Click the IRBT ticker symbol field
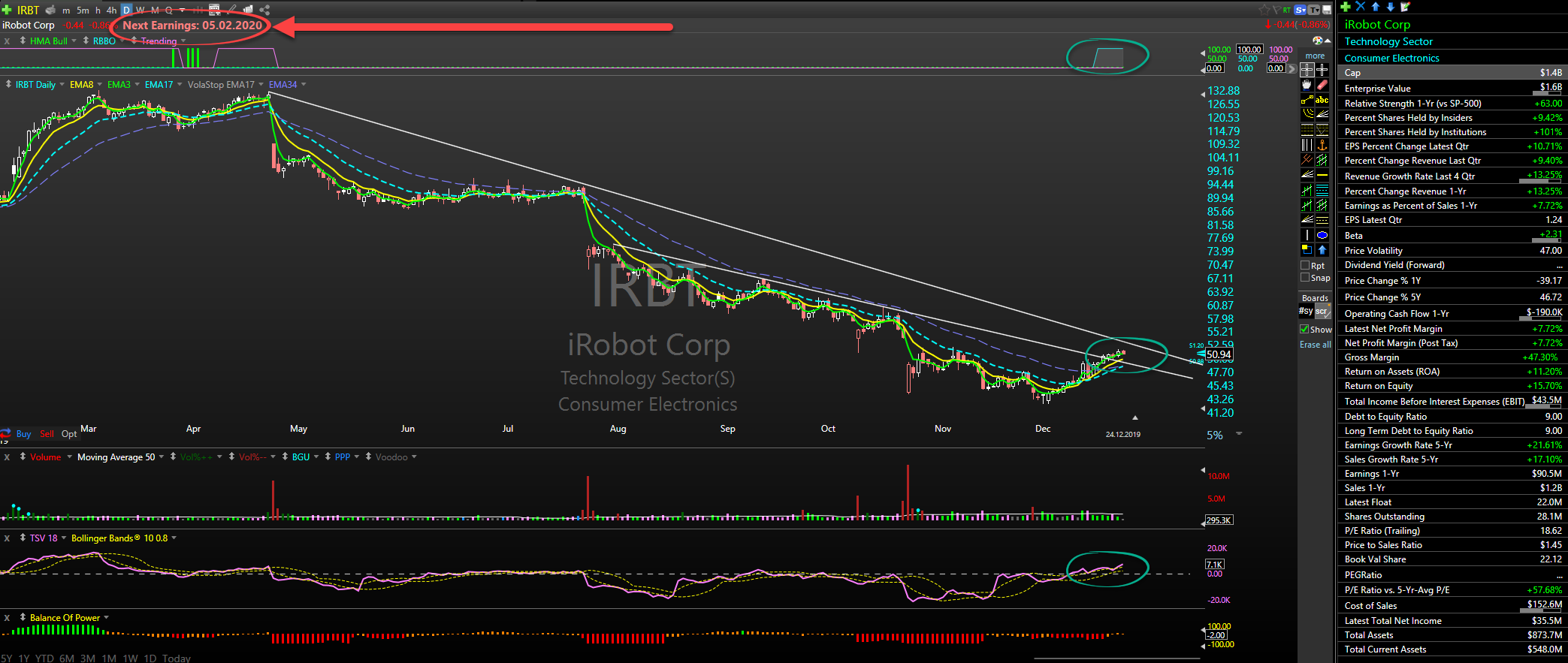1568x663 pixels. (x=28, y=10)
